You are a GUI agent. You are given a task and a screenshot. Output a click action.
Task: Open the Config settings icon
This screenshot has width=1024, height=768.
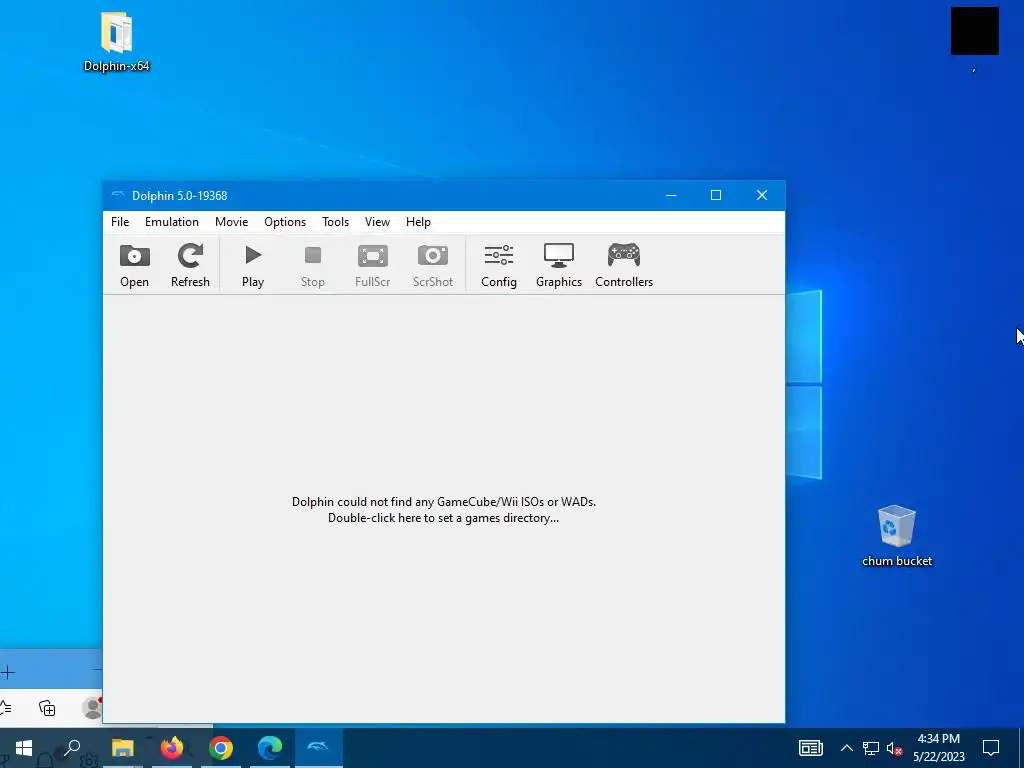tap(499, 255)
